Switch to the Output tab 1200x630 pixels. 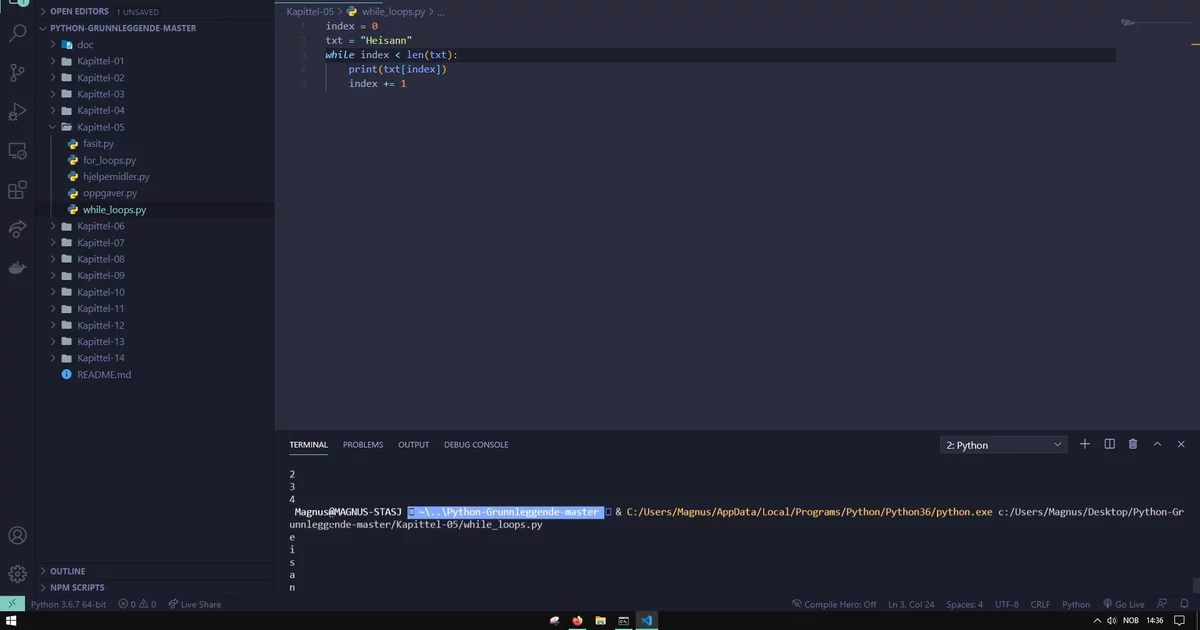click(413, 445)
